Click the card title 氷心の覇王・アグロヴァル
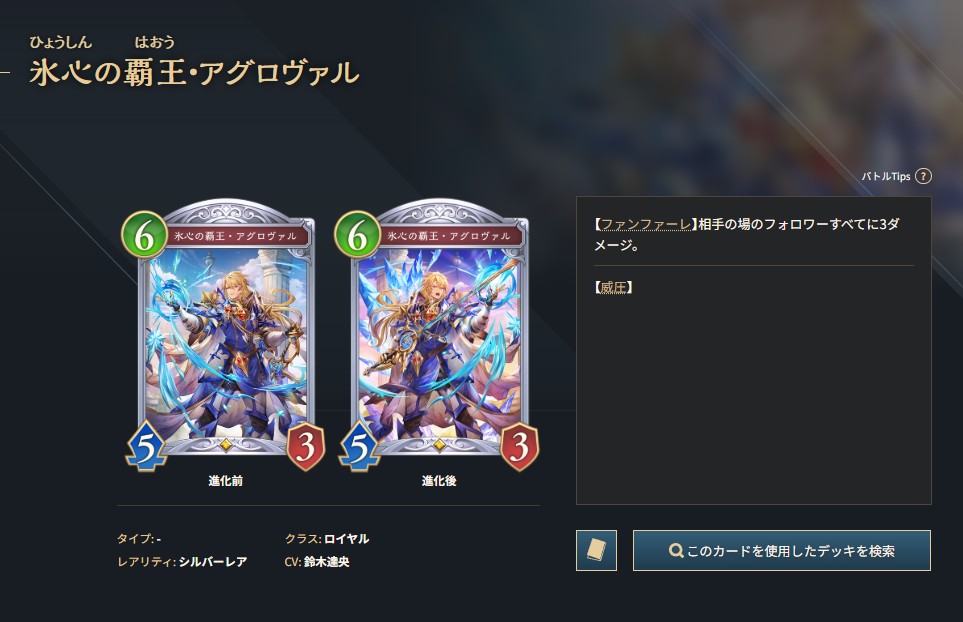Image resolution: width=963 pixels, height=622 pixels. [x=194, y=72]
